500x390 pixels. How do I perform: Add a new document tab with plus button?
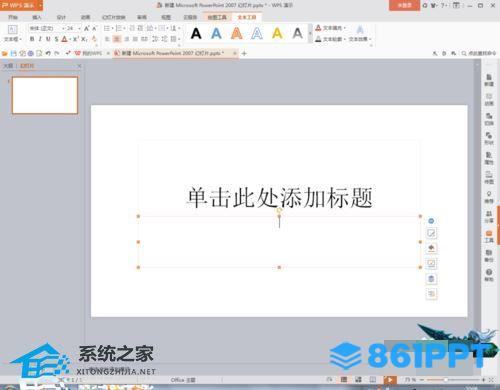(244, 53)
